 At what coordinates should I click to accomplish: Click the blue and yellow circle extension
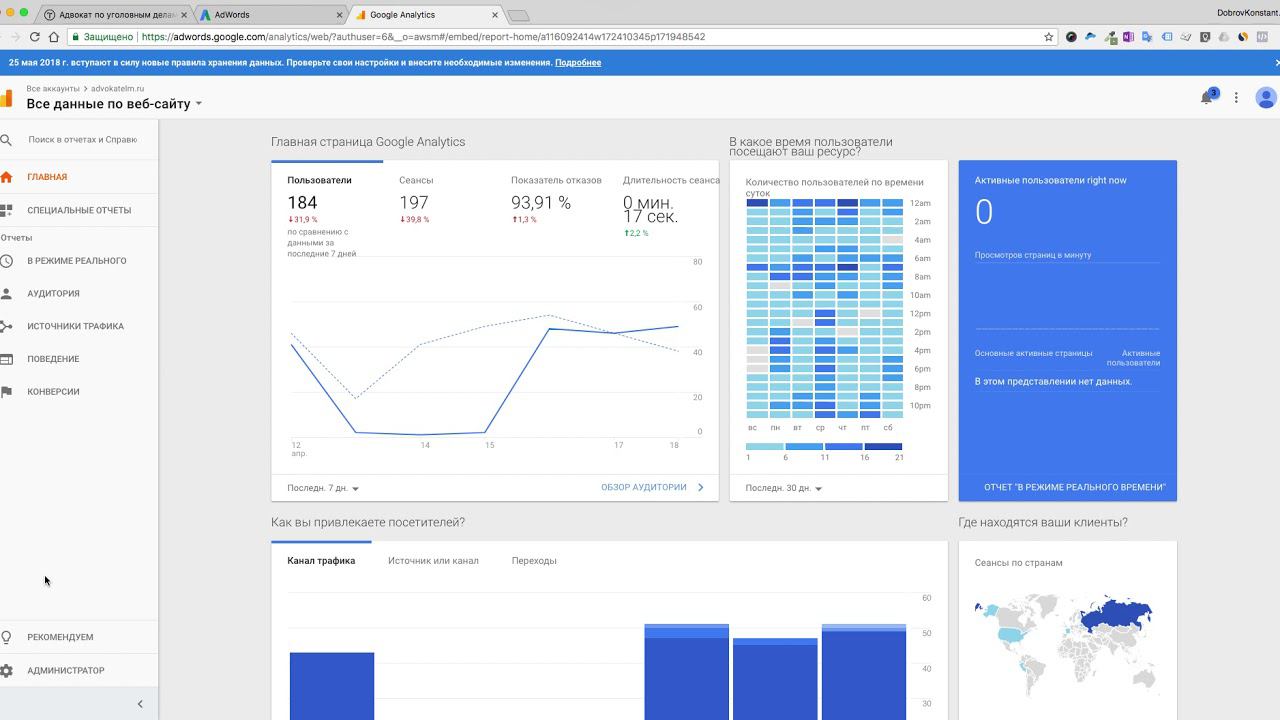(x=1243, y=37)
